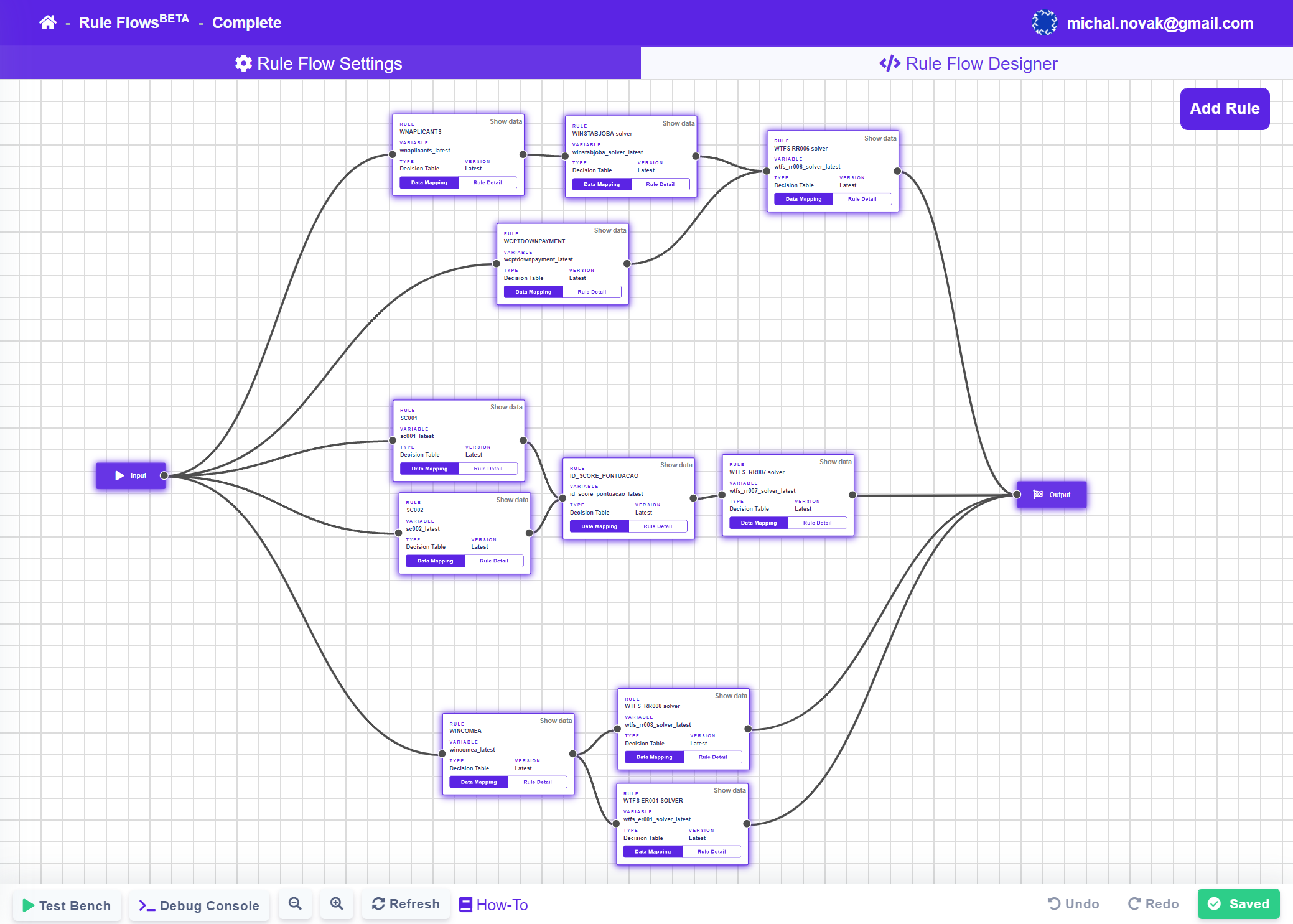Toggle Show data on the WNAPLICANTS node
Image resolution: width=1293 pixels, height=924 pixels.
coord(506,121)
